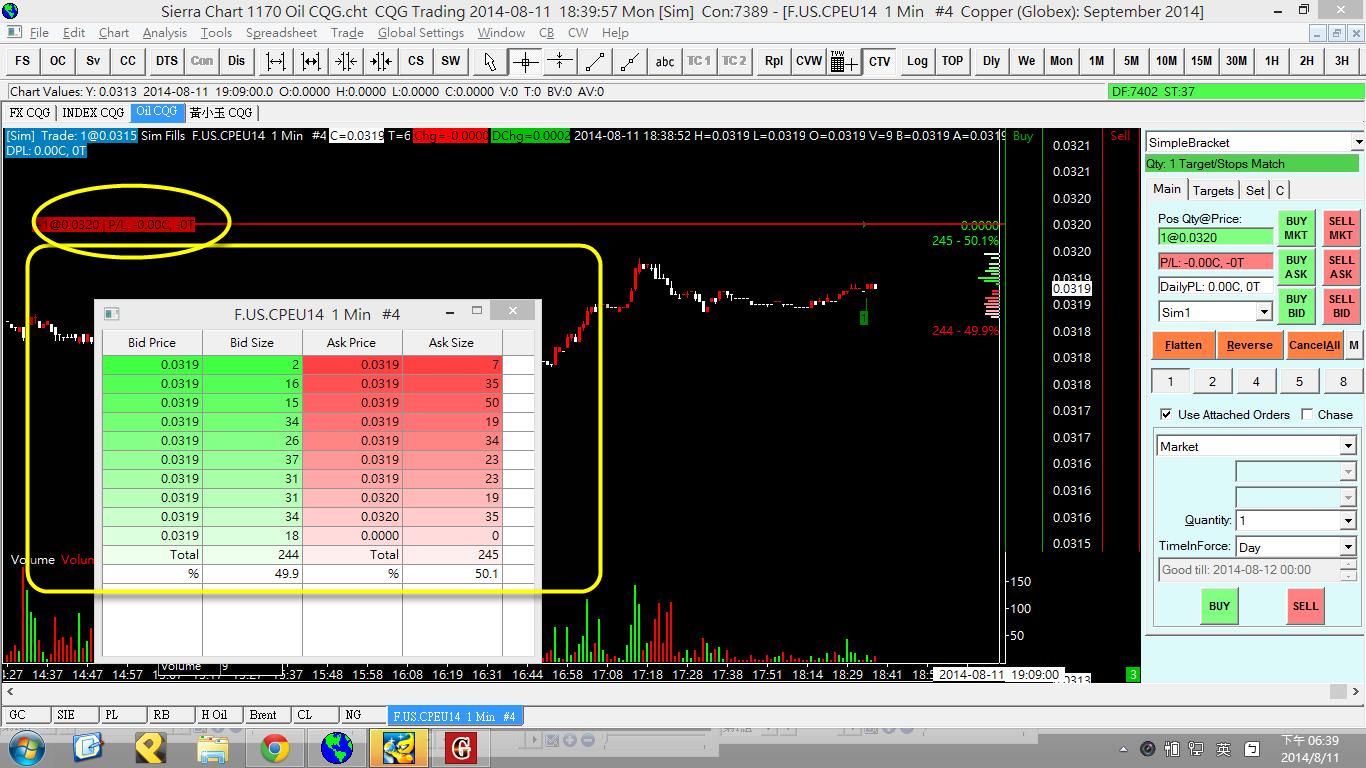Click the globe Sierra Chart taskbar icon

coord(337,747)
